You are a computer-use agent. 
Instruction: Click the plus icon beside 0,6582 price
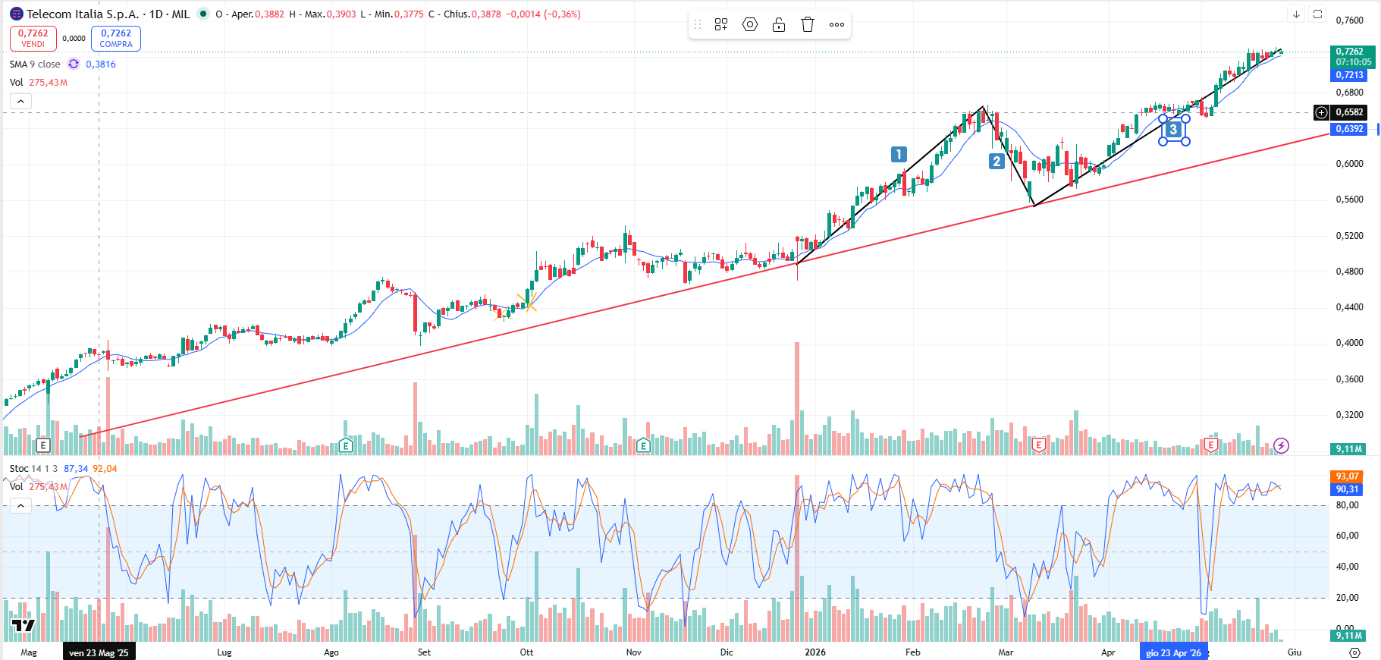(x=1321, y=113)
